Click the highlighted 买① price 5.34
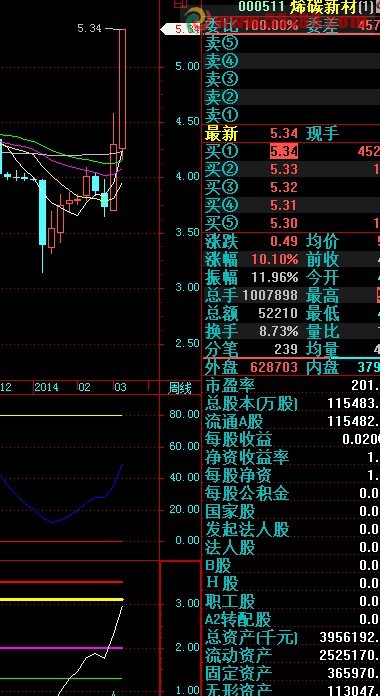Image resolution: width=380 pixels, height=696 pixels. coord(284,151)
